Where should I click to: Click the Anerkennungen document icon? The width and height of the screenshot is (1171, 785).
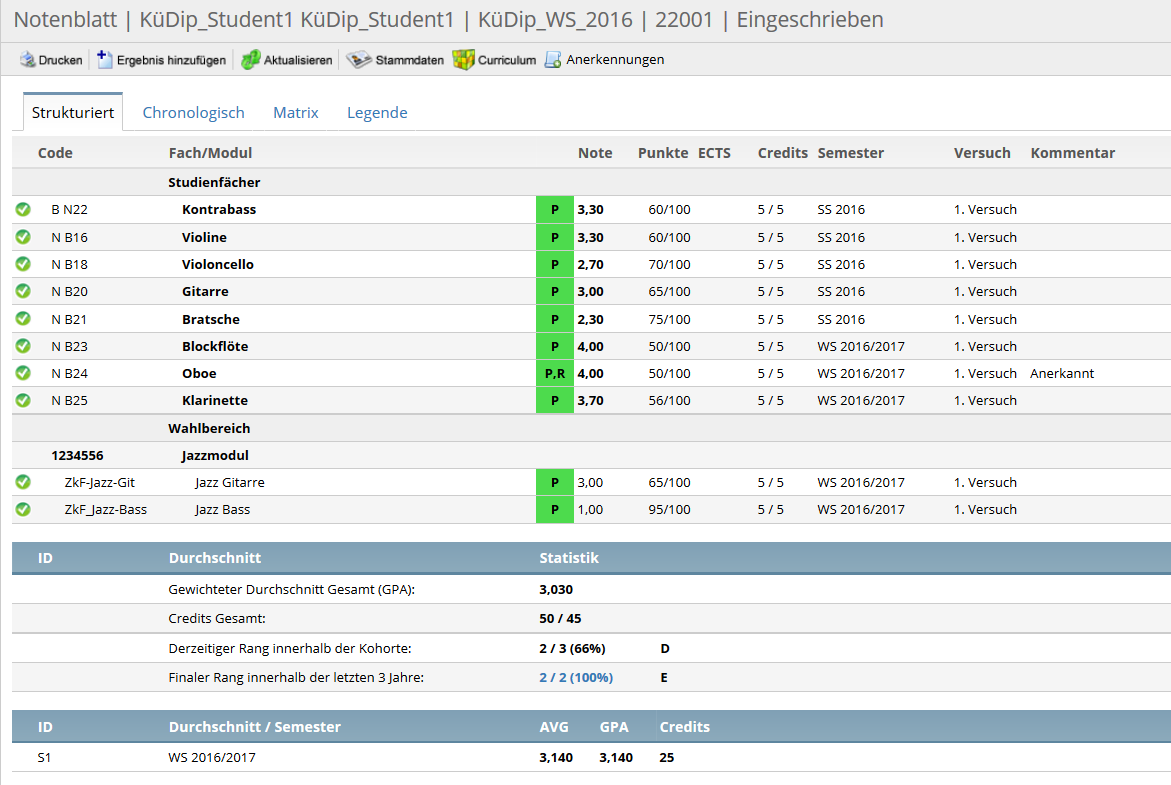point(553,60)
